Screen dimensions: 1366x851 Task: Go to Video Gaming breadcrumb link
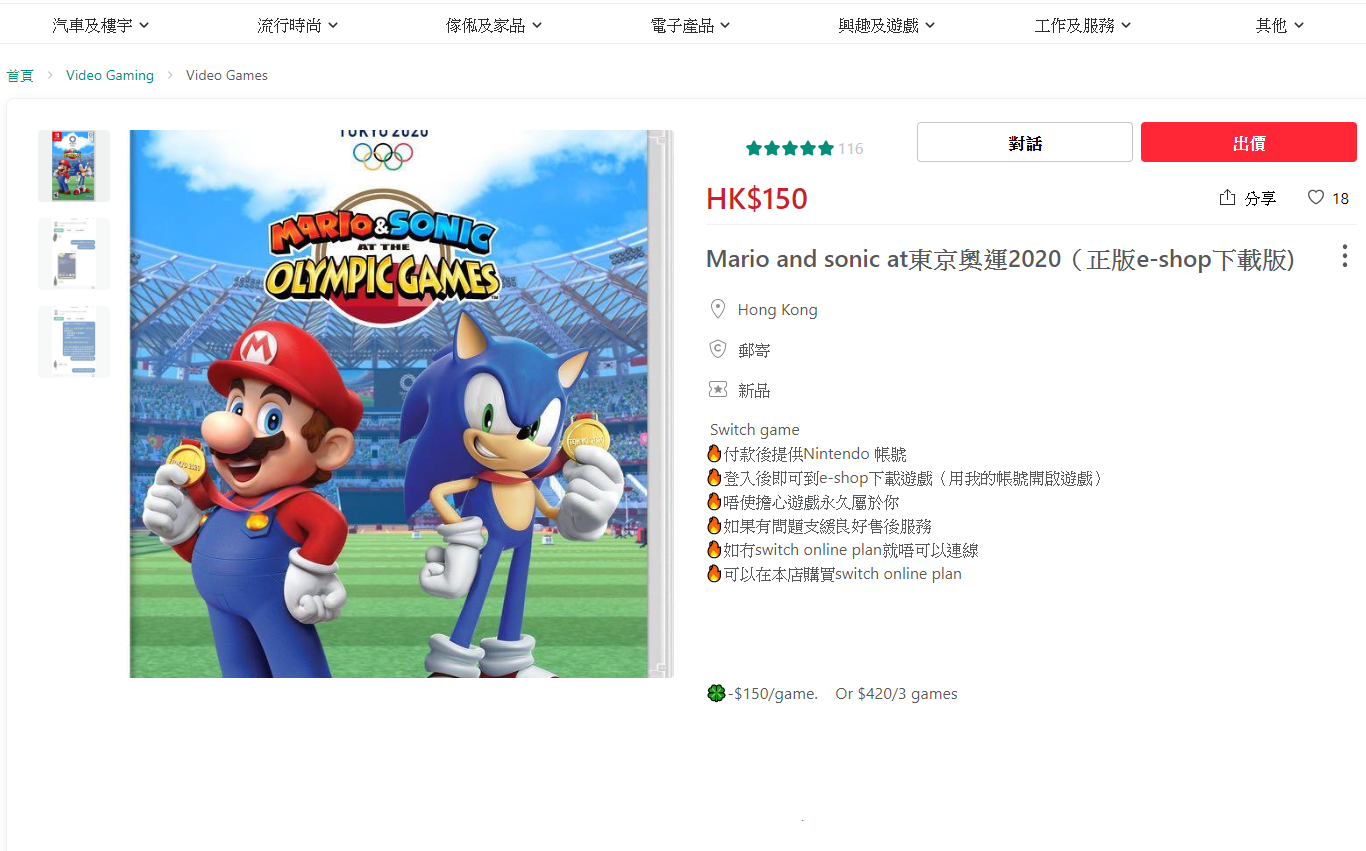[x=110, y=75]
